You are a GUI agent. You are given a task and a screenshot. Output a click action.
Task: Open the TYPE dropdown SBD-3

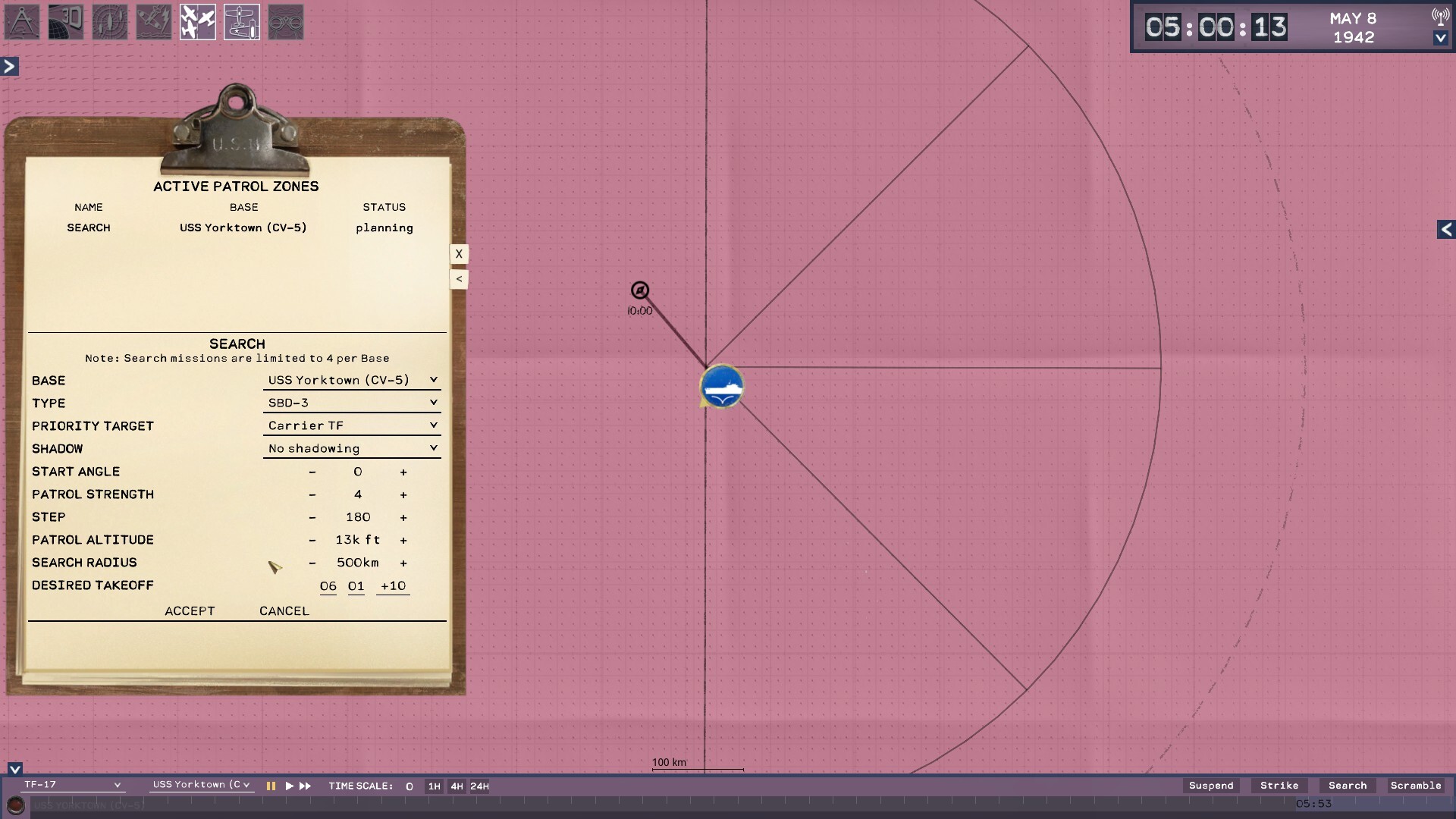pyautogui.click(x=352, y=403)
